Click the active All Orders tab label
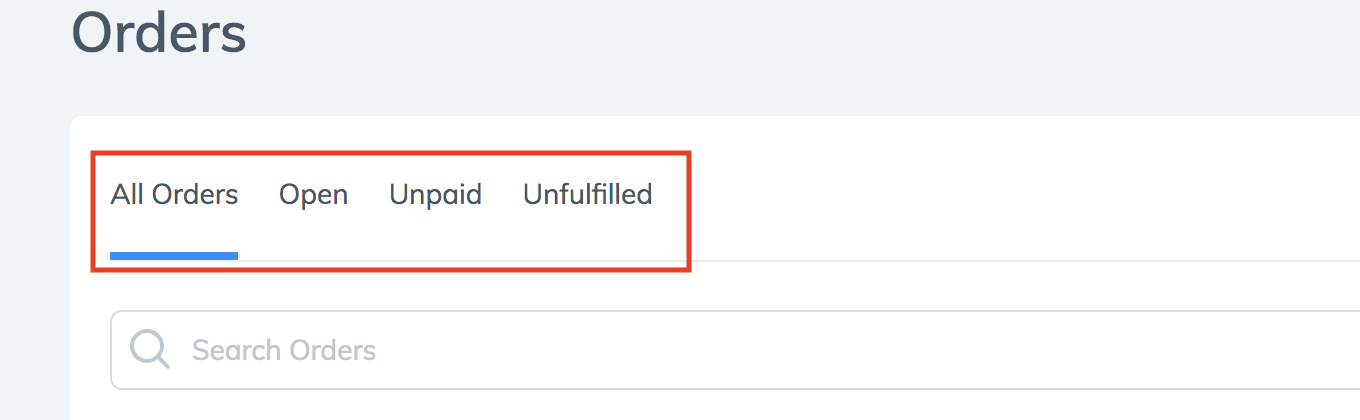This screenshot has height=420, width=1360. pos(174,194)
